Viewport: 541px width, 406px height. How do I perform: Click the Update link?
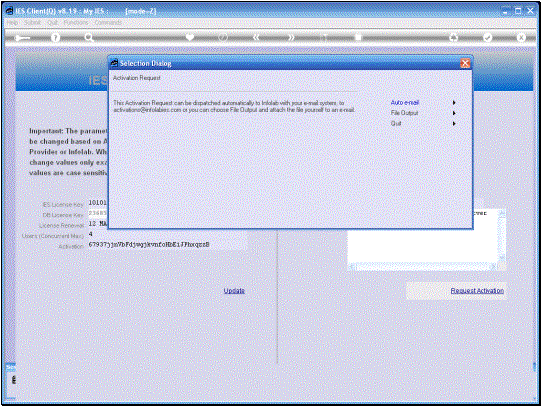coord(234,291)
